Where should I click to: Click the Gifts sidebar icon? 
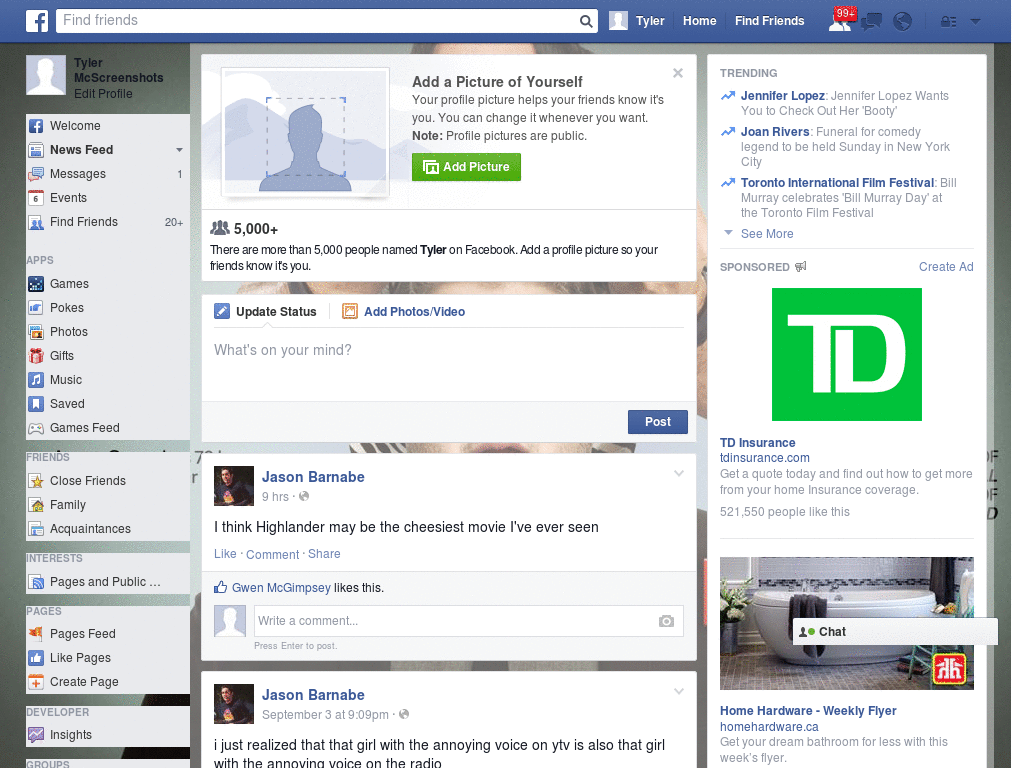point(36,356)
